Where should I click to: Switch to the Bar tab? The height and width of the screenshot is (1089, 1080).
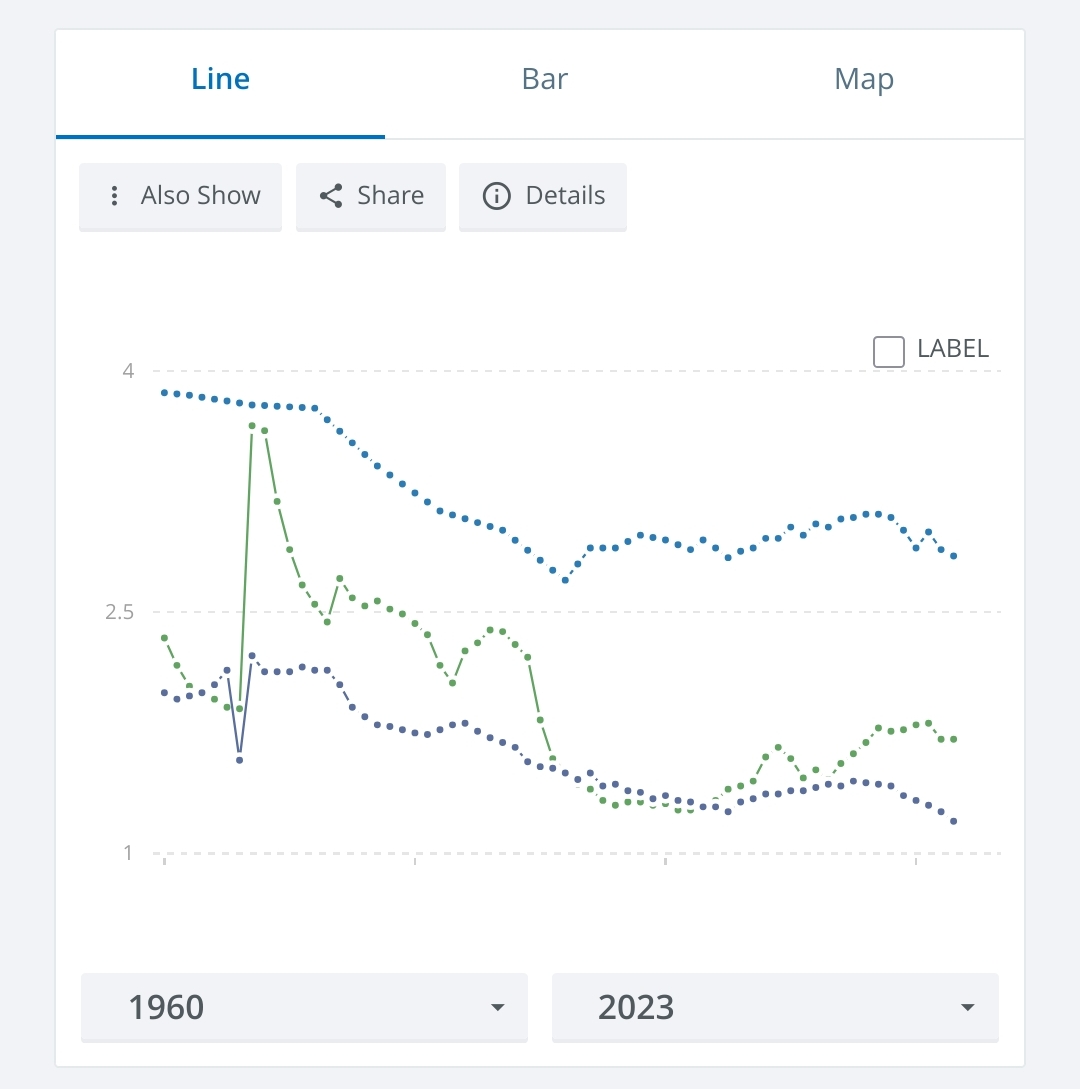coord(545,80)
